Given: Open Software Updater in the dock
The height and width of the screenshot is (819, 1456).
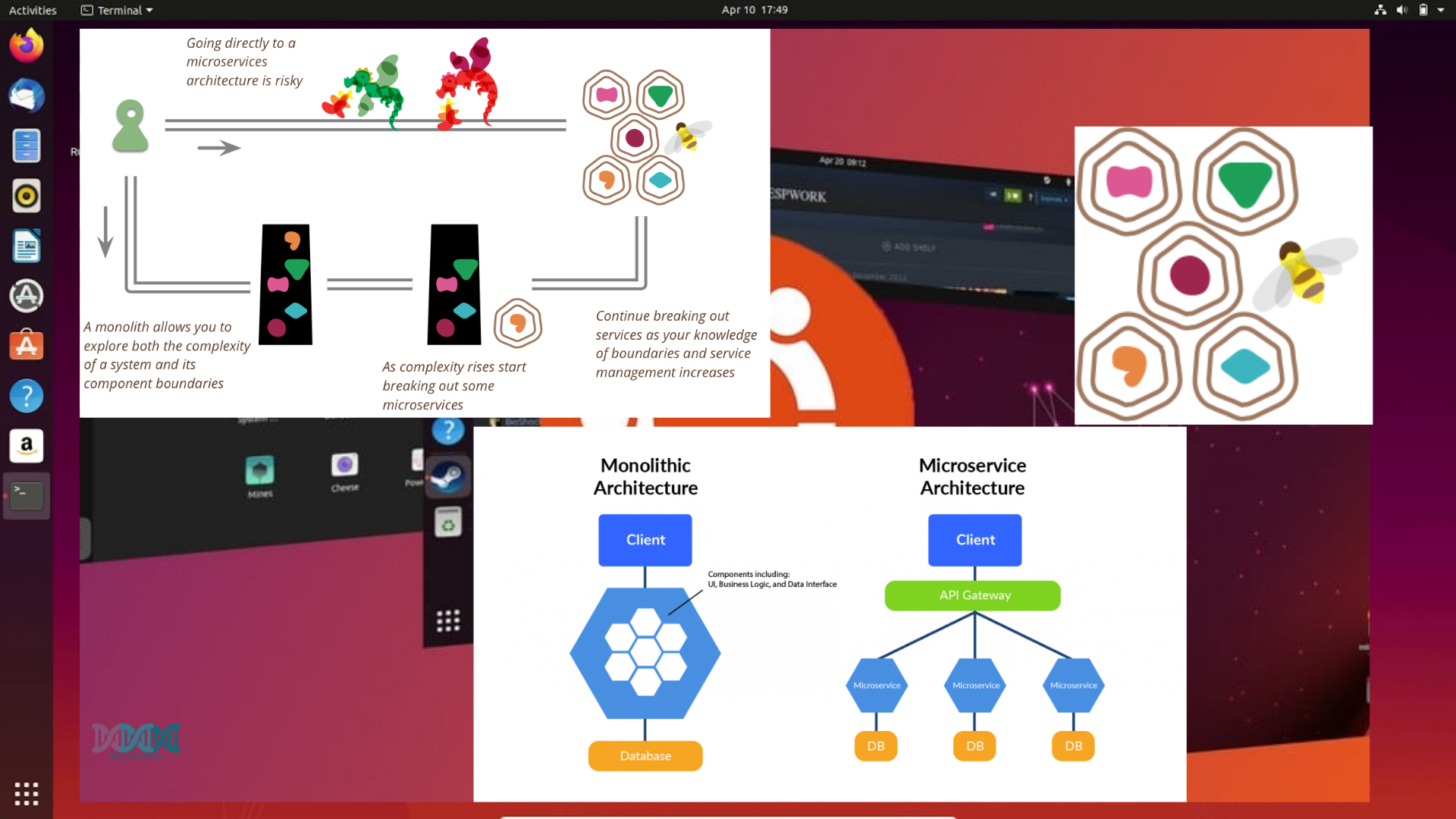Looking at the screenshot, I should (27, 296).
